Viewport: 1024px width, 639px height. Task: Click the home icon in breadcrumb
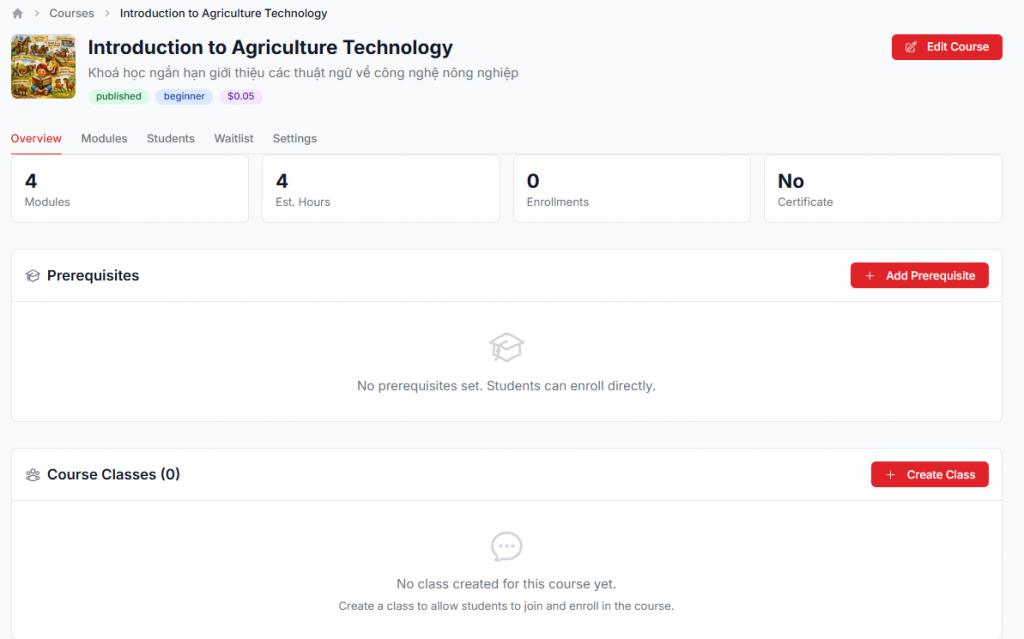tap(17, 14)
